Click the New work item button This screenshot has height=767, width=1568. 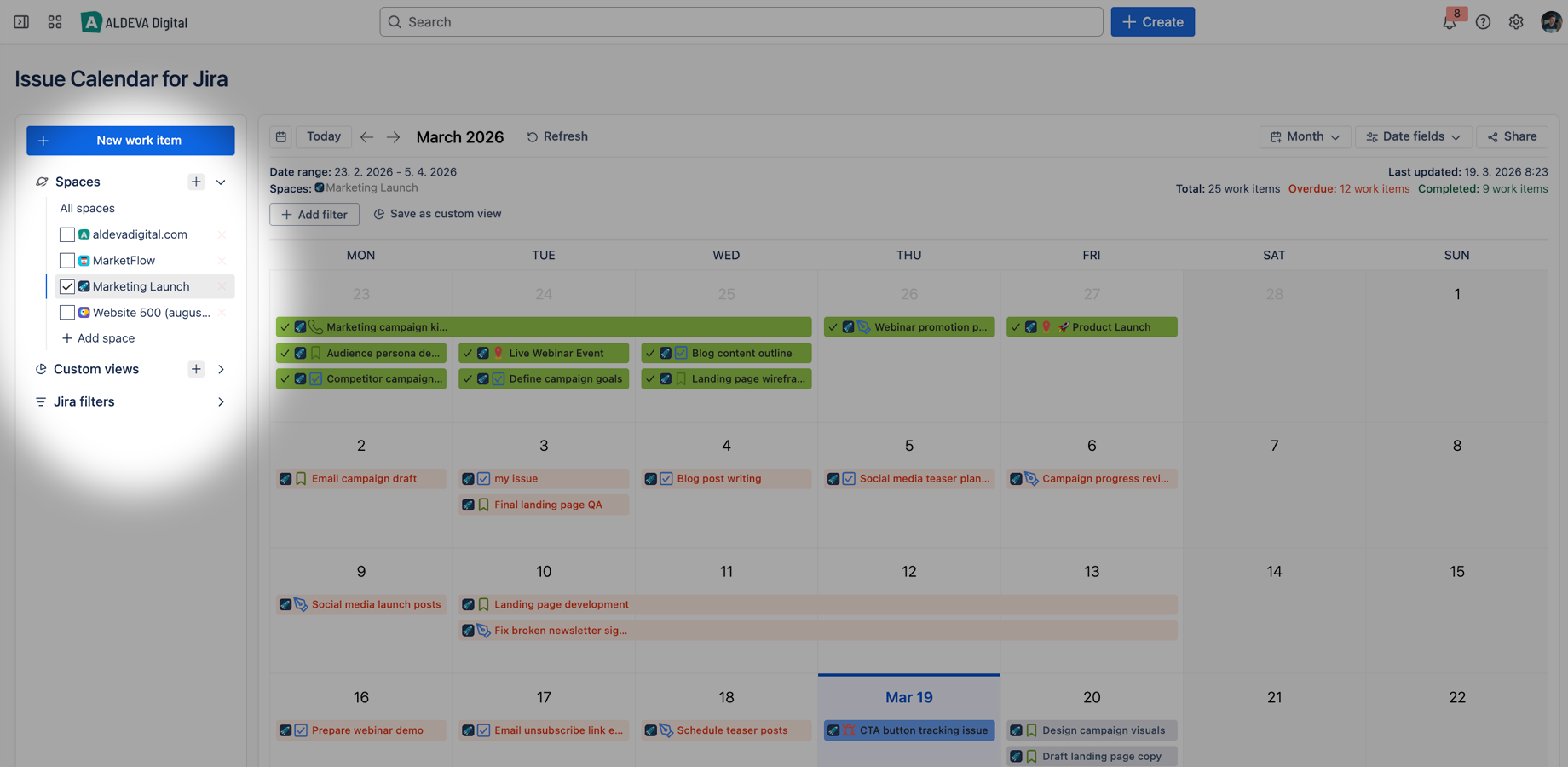pos(130,140)
